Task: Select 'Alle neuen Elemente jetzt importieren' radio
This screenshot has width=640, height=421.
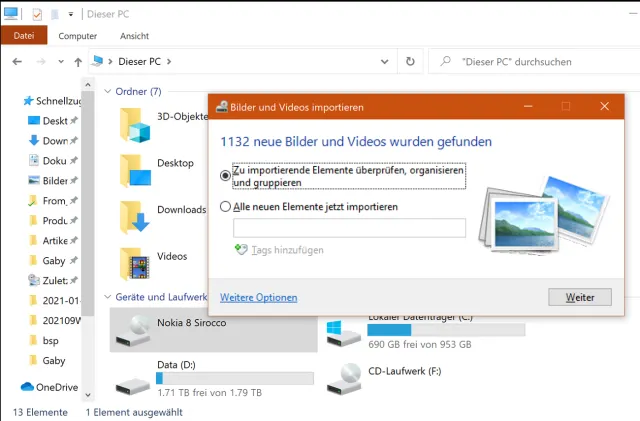Action: click(225, 206)
